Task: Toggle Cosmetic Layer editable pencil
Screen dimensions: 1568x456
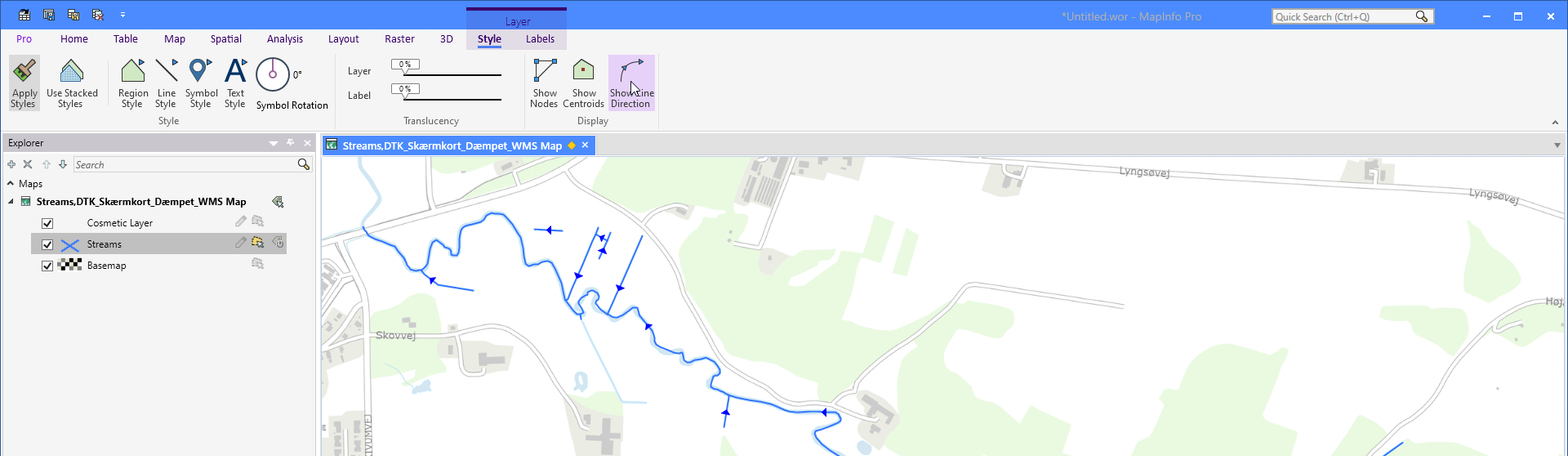Action: pos(241,221)
